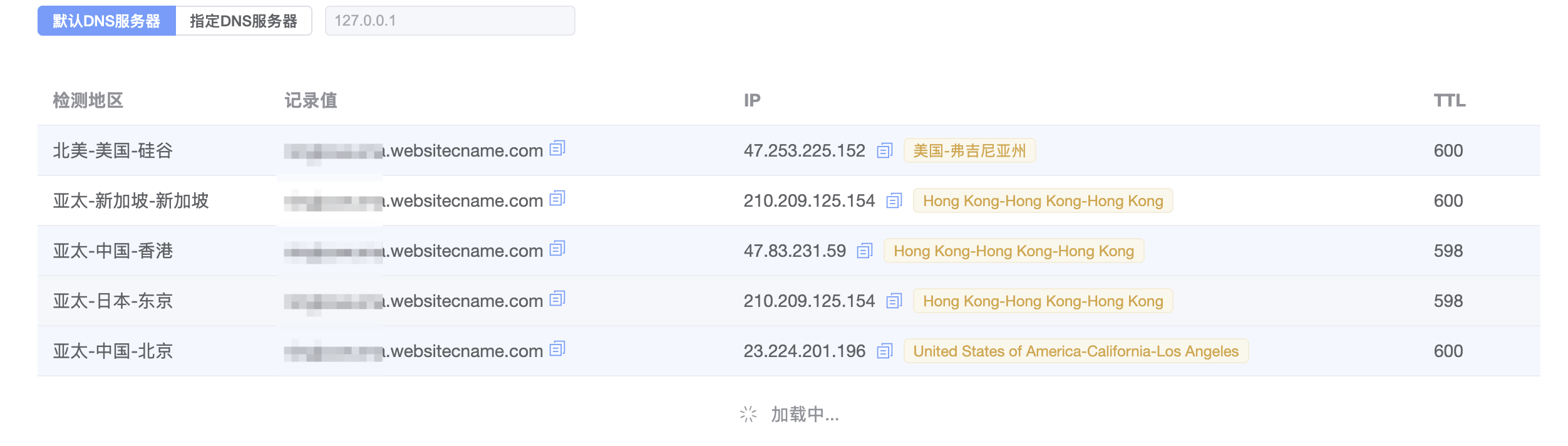The image size is (1568, 446).
Task: Select the 记录值 column header
Action: (310, 100)
